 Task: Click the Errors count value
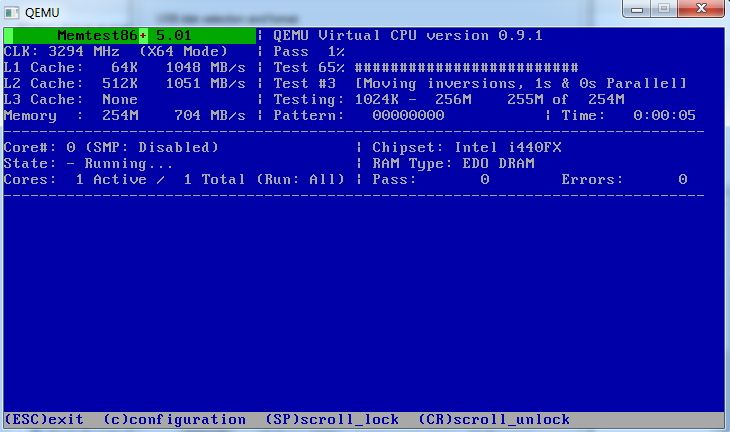(x=682, y=180)
